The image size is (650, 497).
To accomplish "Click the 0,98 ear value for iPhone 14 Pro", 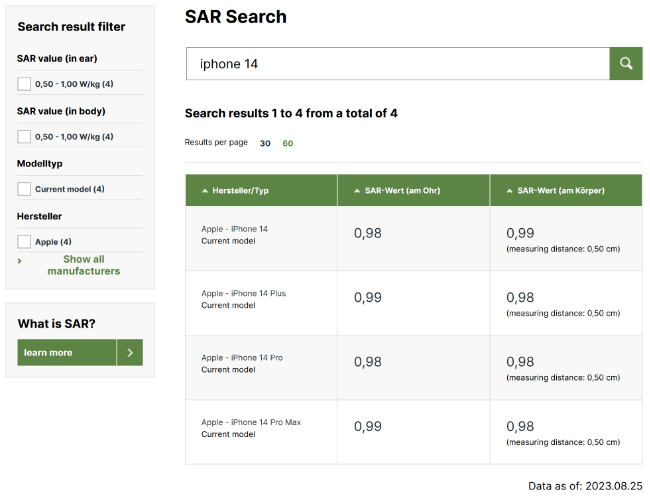I will pos(368,362).
